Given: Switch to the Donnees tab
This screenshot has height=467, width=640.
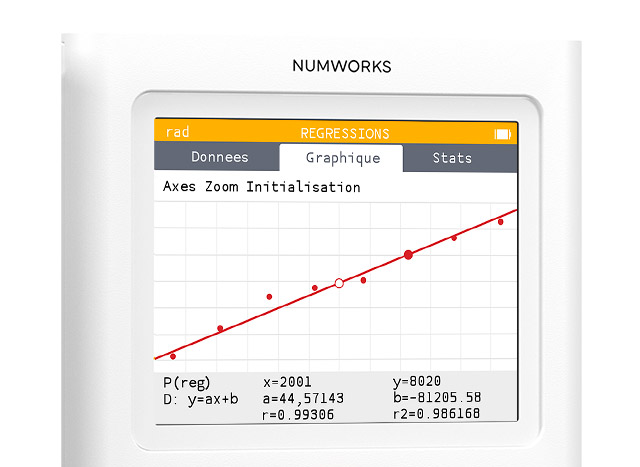Looking at the screenshot, I should coord(217,157).
